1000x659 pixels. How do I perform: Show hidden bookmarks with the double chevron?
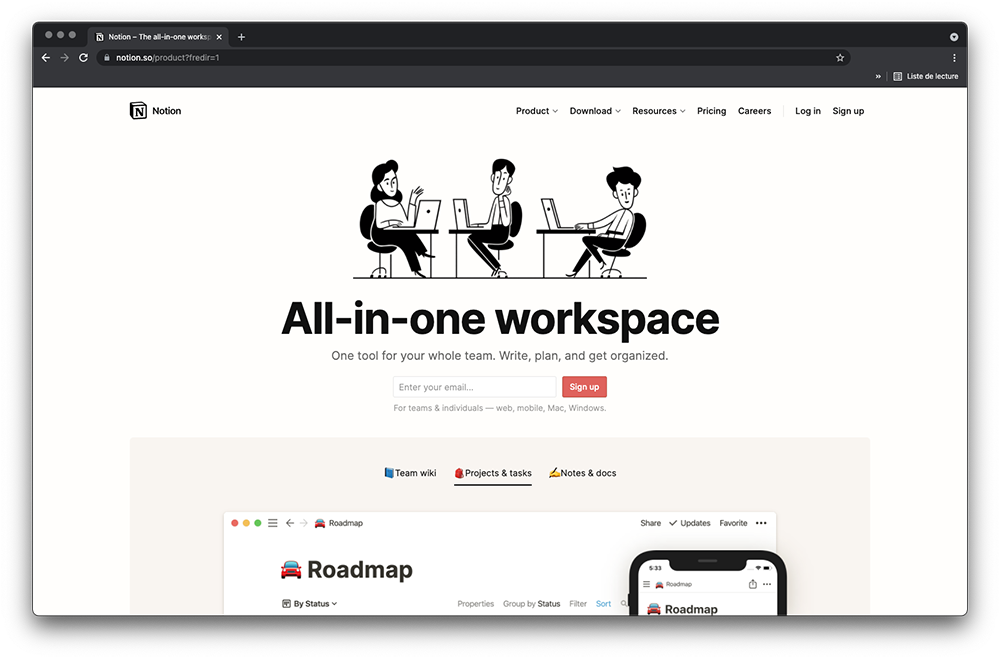point(878,76)
